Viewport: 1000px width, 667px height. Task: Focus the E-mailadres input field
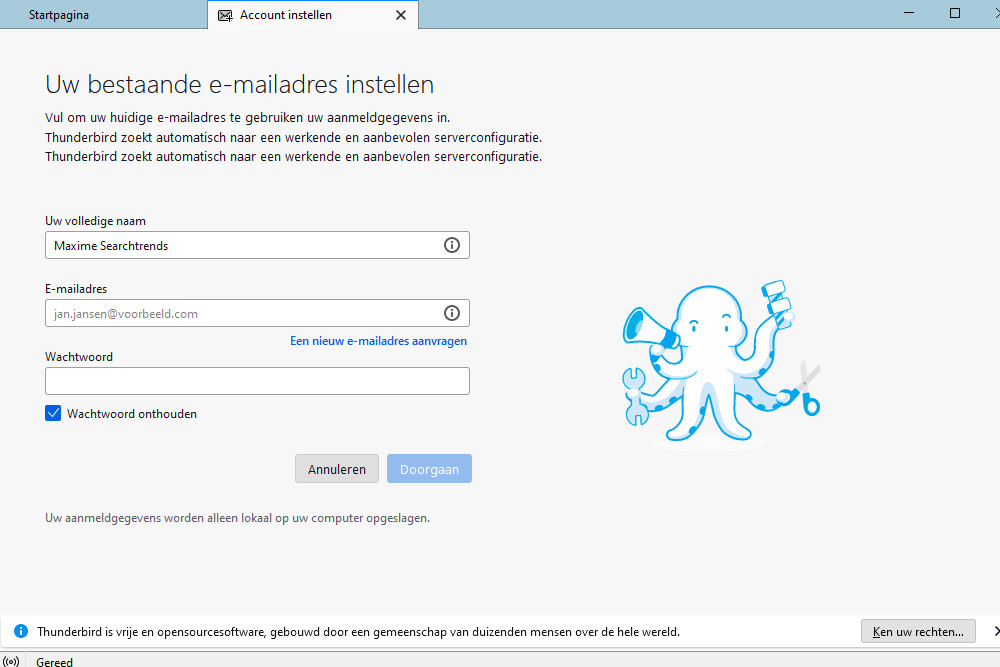coord(257,313)
